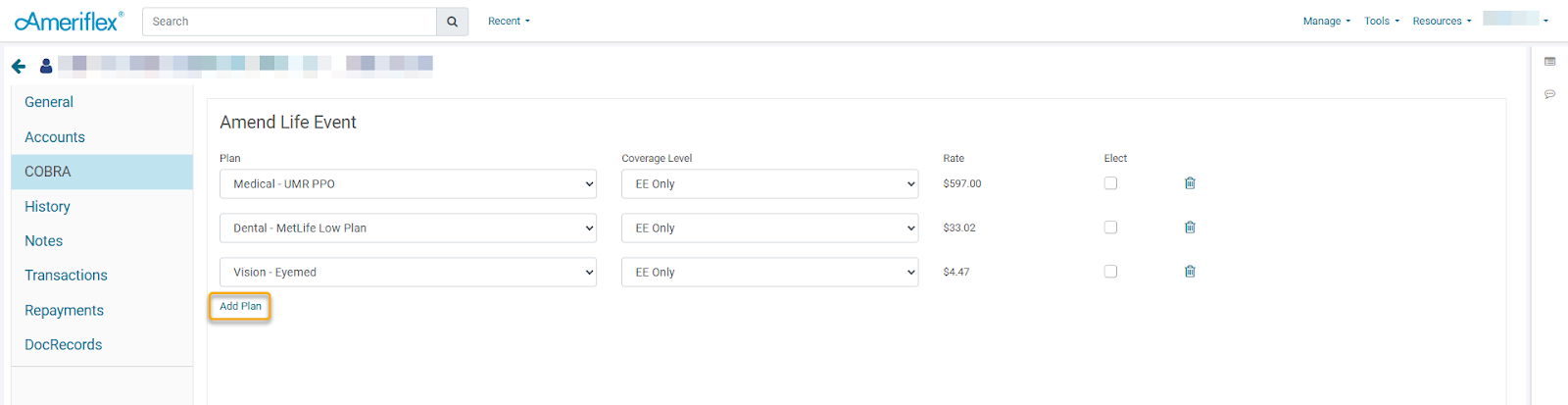Open the Resources menu
The width and height of the screenshot is (1568, 405).
1442,22
